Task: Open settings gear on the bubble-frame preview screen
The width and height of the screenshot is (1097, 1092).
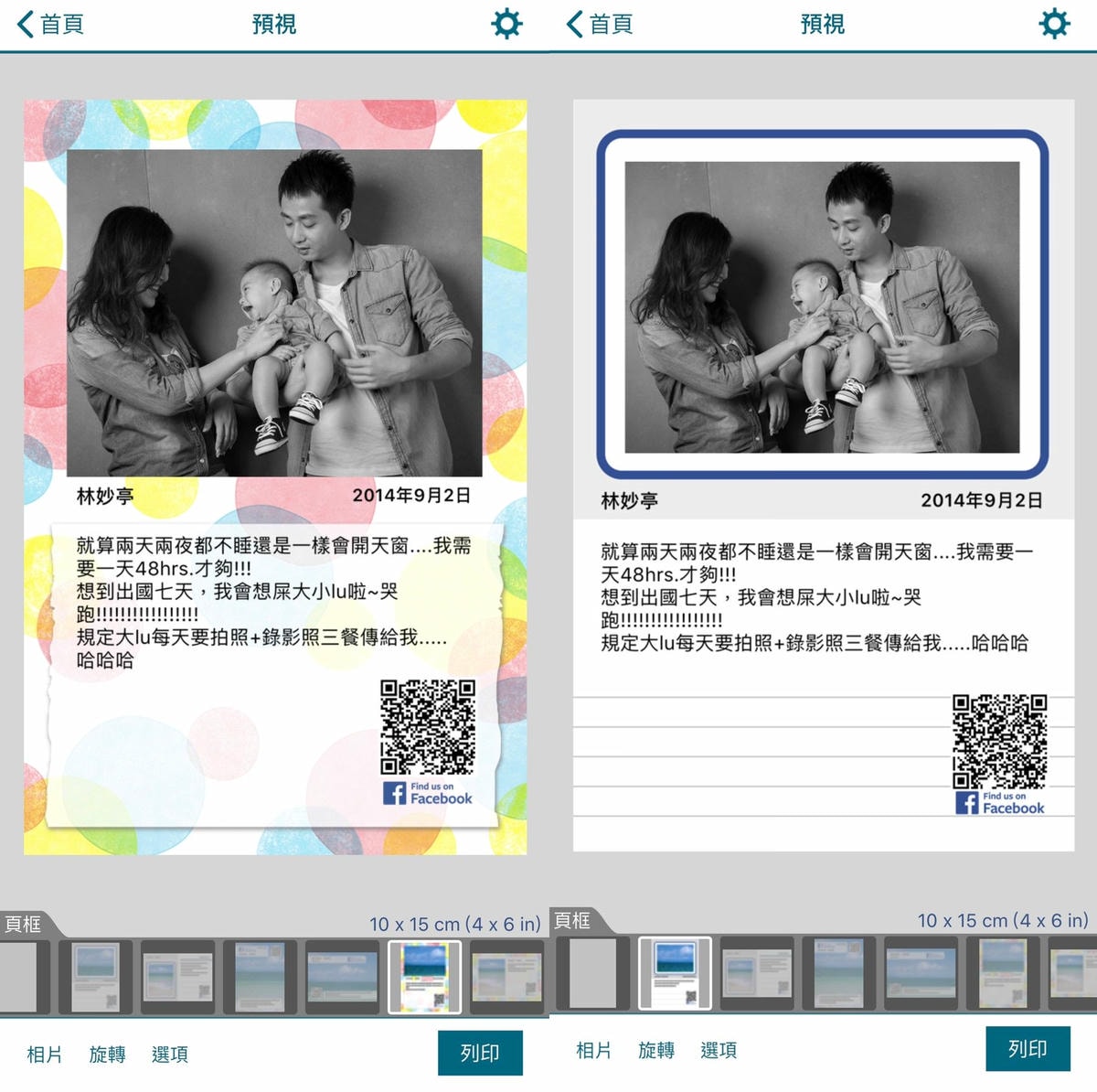Action: click(506, 24)
